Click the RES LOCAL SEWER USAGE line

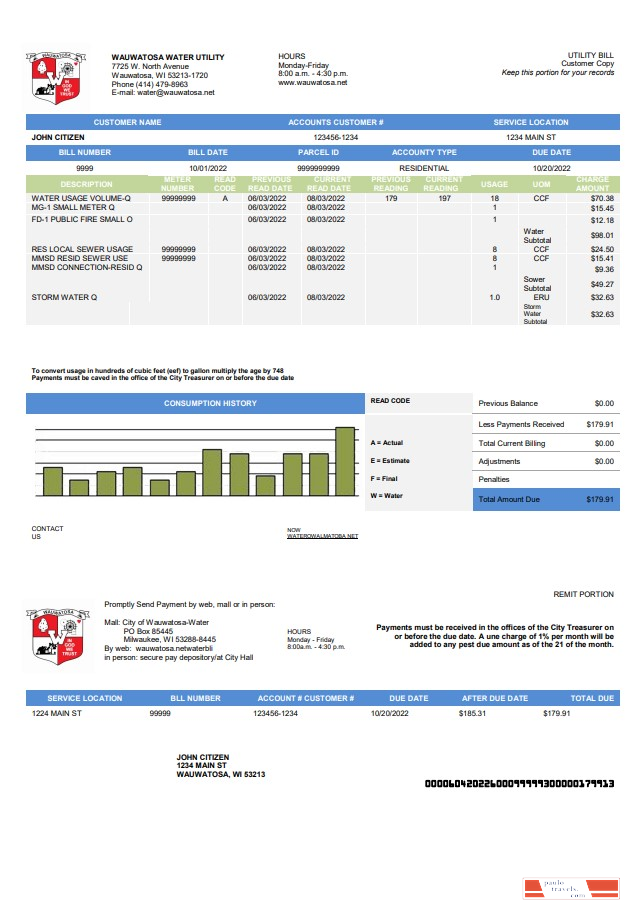tap(82, 249)
